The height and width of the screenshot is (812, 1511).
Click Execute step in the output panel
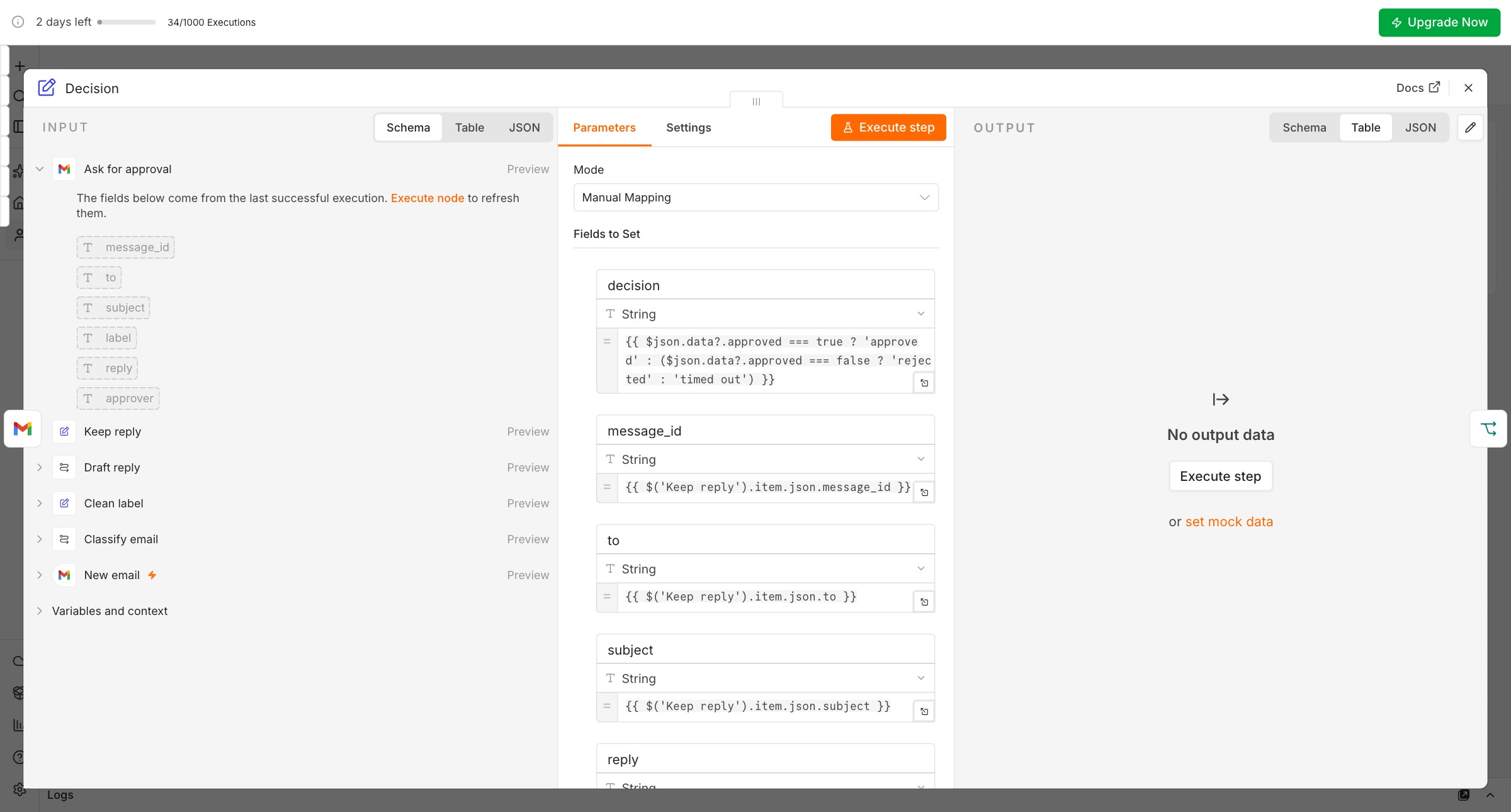pos(1220,476)
